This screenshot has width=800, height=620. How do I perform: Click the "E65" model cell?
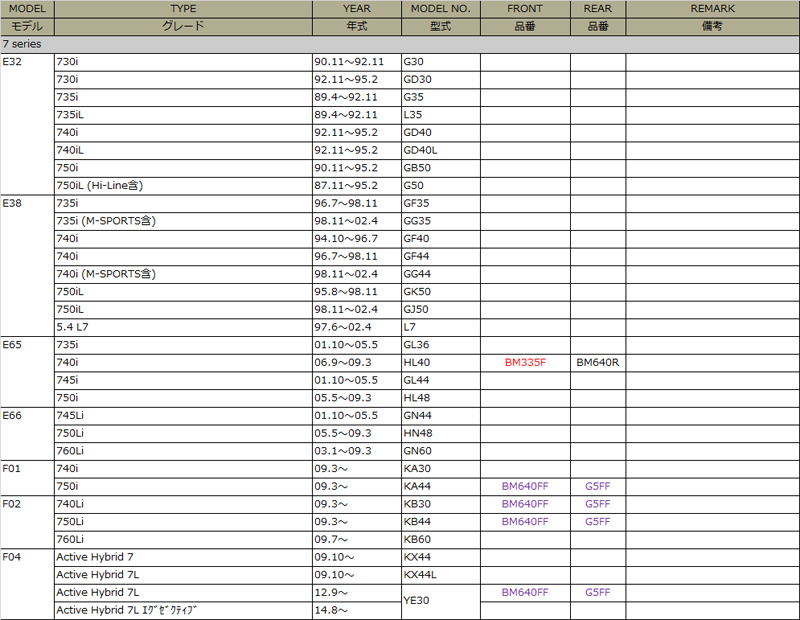27,371
